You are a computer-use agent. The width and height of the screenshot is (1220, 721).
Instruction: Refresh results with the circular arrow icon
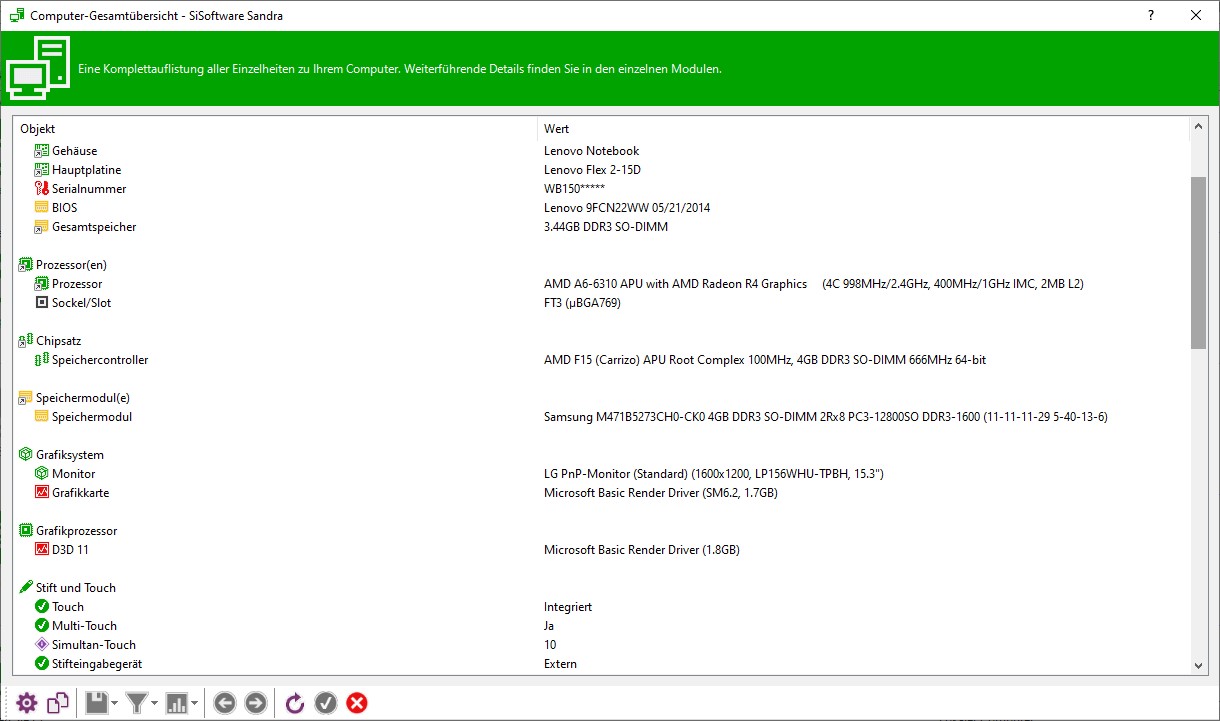(x=295, y=703)
